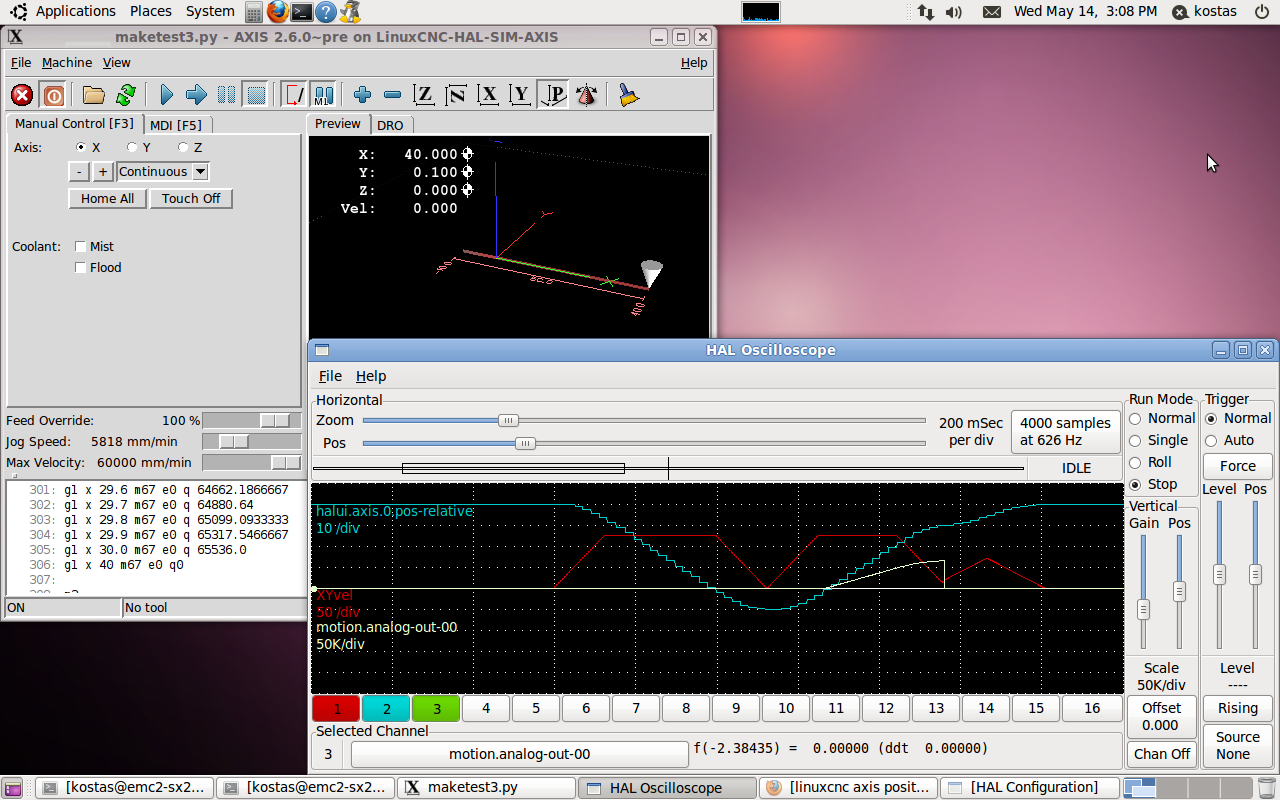Click Home All button
This screenshot has width=1280, height=800.
coord(107,199)
